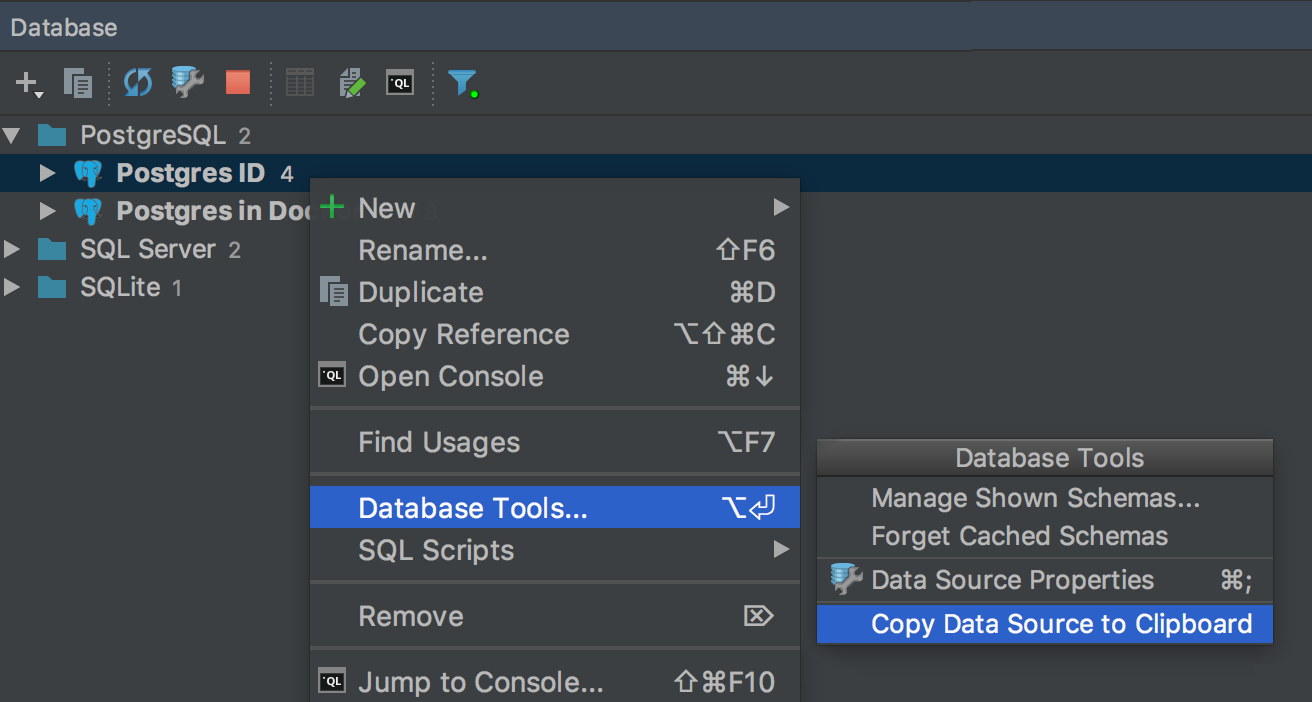Viewport: 1312px width, 702px height.
Task: Choose Copy Reference menu item
Action: point(555,334)
